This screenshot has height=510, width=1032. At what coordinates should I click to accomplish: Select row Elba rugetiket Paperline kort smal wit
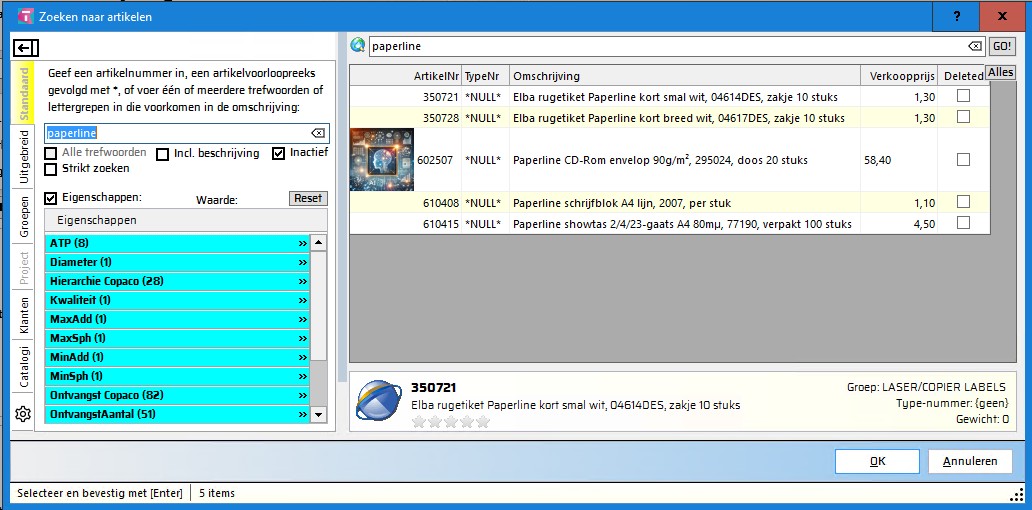(x=670, y=97)
